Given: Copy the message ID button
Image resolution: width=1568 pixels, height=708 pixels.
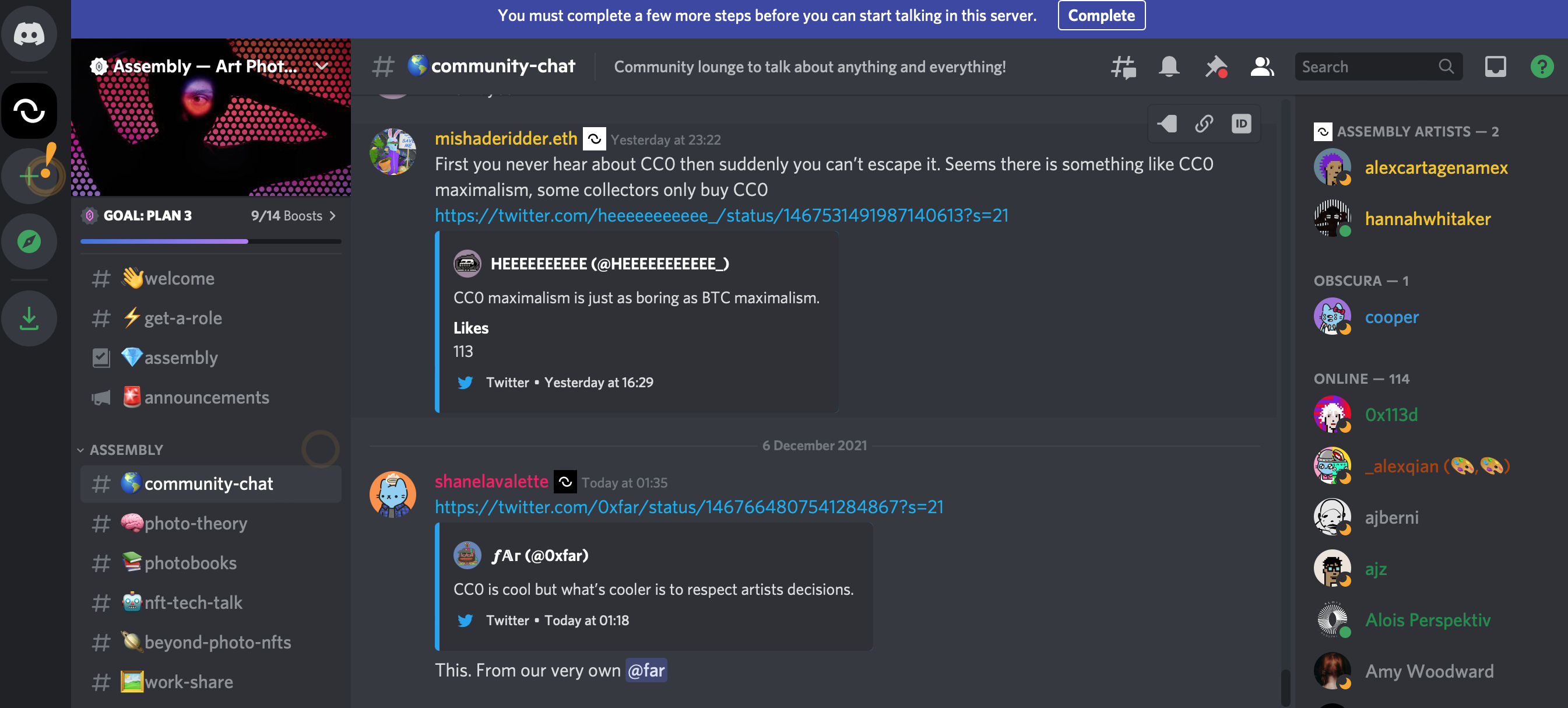Looking at the screenshot, I should pos(1241,124).
